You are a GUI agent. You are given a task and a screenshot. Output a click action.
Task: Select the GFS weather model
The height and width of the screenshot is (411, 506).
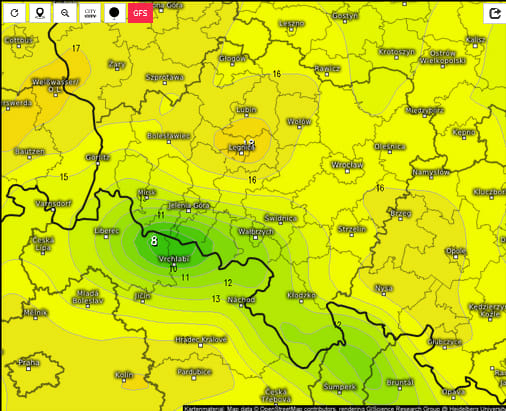(x=140, y=13)
